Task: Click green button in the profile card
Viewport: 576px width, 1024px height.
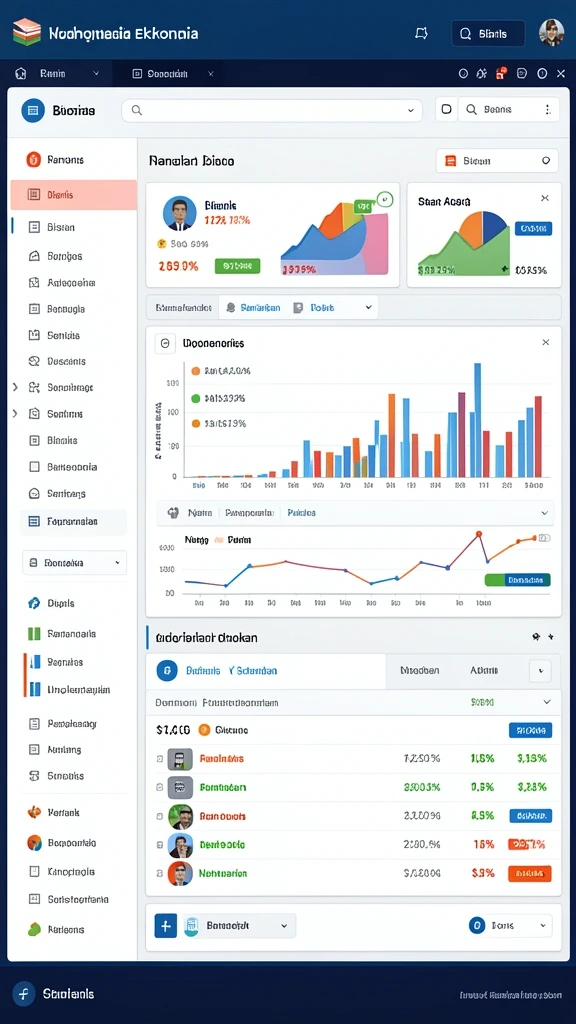Action: pyautogui.click(x=237, y=266)
